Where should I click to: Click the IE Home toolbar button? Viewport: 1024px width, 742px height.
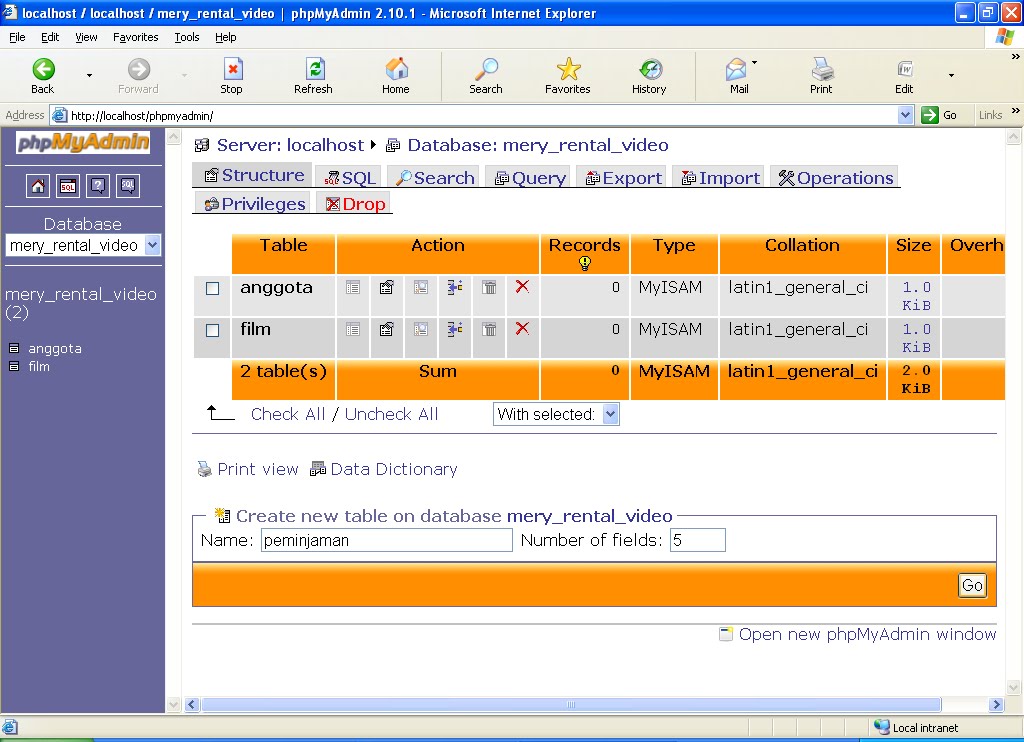[x=396, y=76]
